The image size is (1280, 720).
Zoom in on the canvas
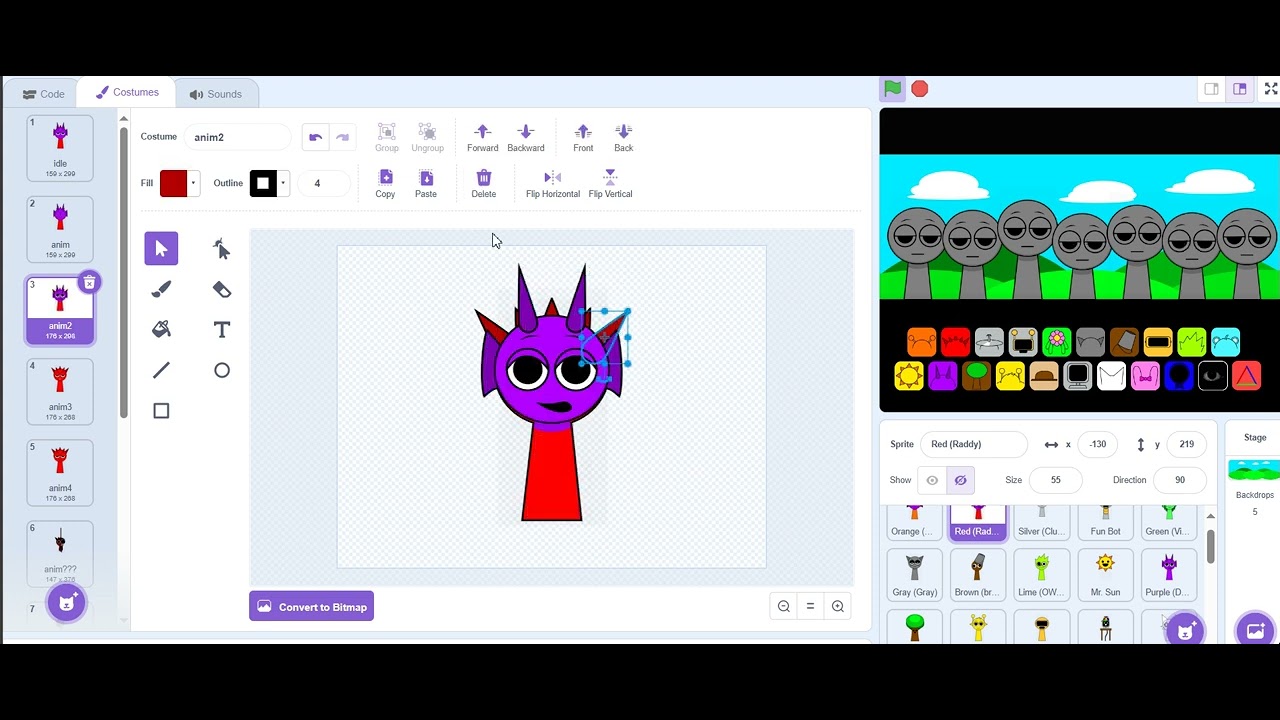[838, 606]
